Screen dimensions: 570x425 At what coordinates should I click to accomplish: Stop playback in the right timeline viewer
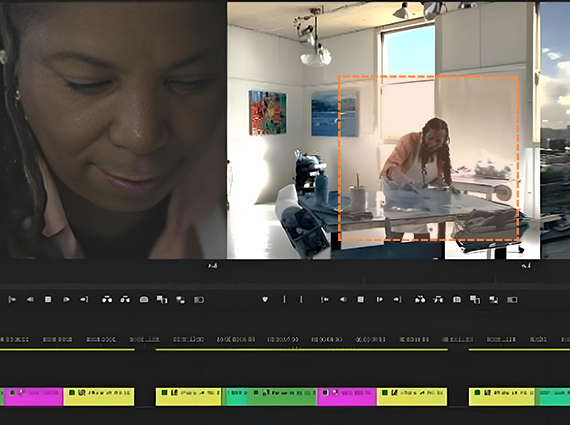coord(360,299)
